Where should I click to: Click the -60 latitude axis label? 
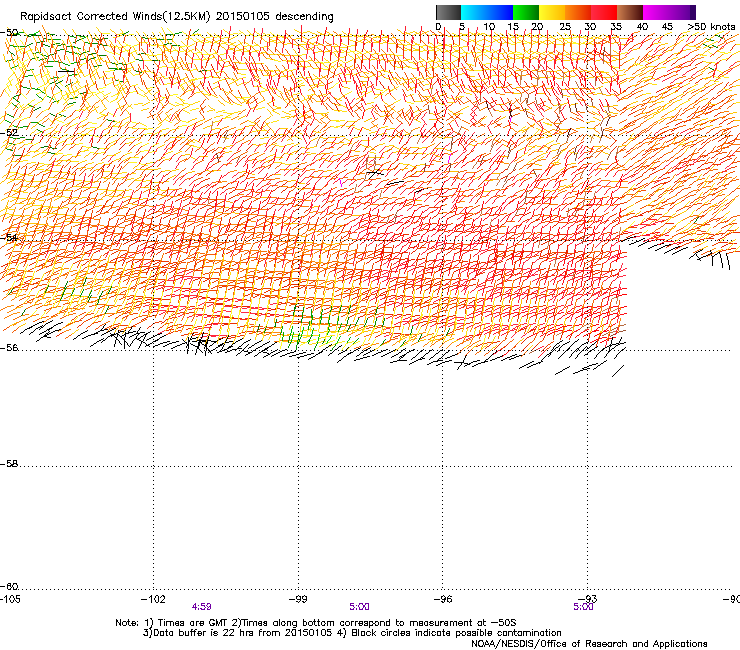[9, 587]
